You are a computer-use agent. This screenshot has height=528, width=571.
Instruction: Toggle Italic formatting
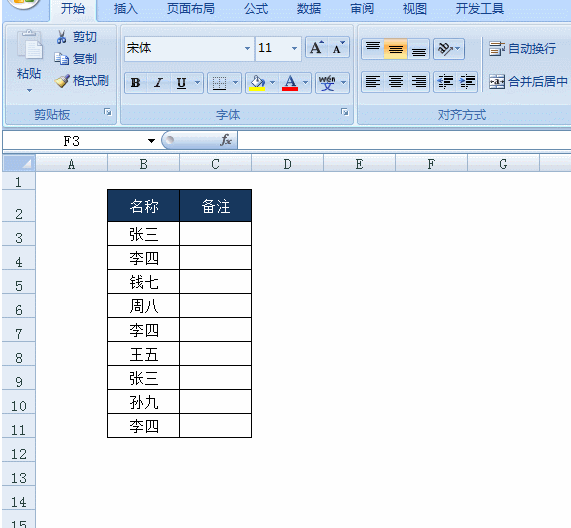158,83
